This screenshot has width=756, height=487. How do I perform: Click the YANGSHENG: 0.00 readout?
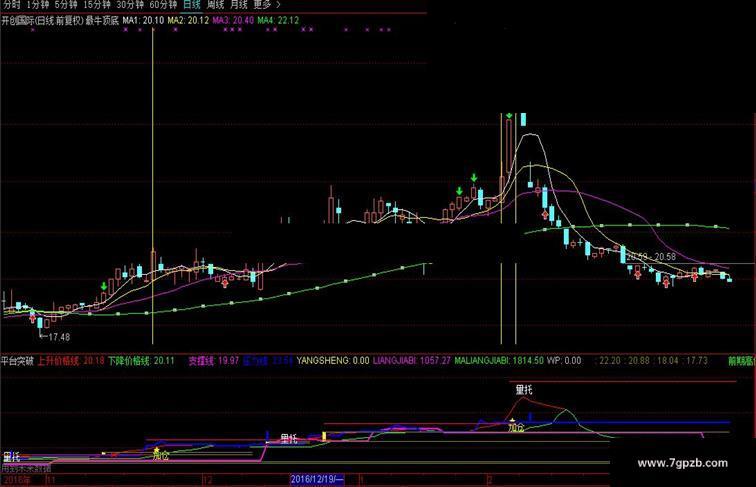(333, 360)
